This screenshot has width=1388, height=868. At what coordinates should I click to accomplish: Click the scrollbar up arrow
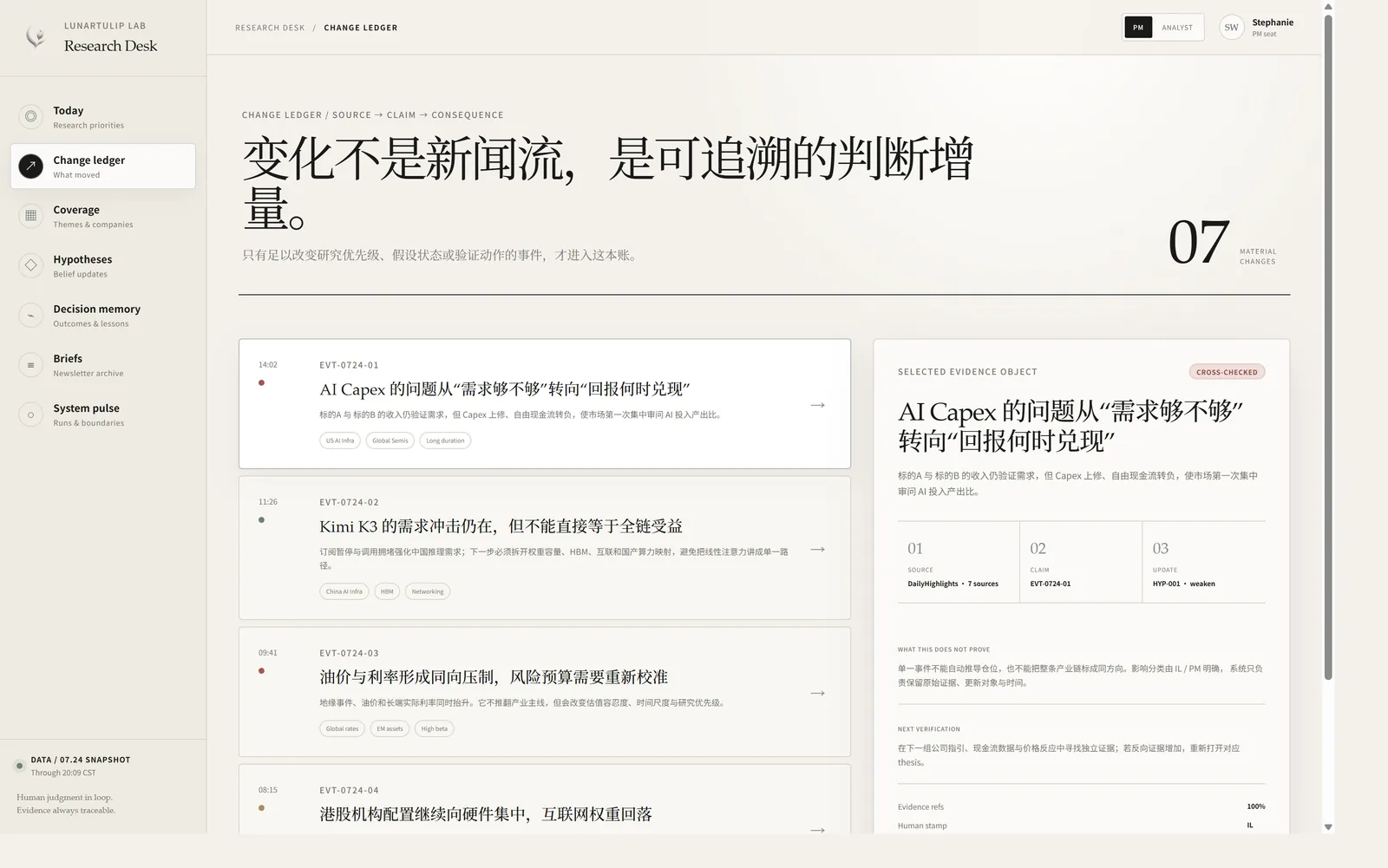(1327, 6)
